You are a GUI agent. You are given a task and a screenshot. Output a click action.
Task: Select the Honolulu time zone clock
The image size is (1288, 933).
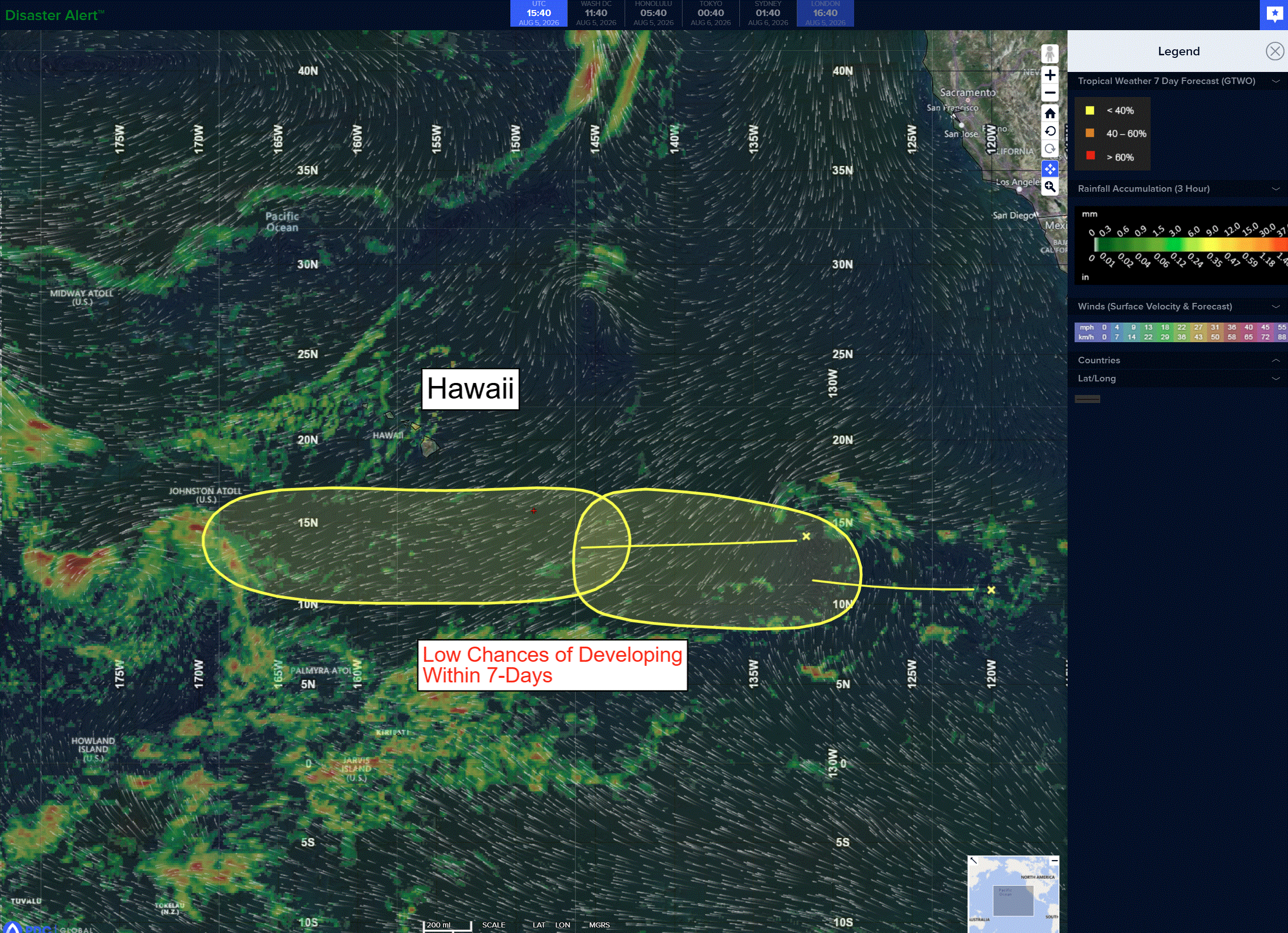[x=653, y=14]
